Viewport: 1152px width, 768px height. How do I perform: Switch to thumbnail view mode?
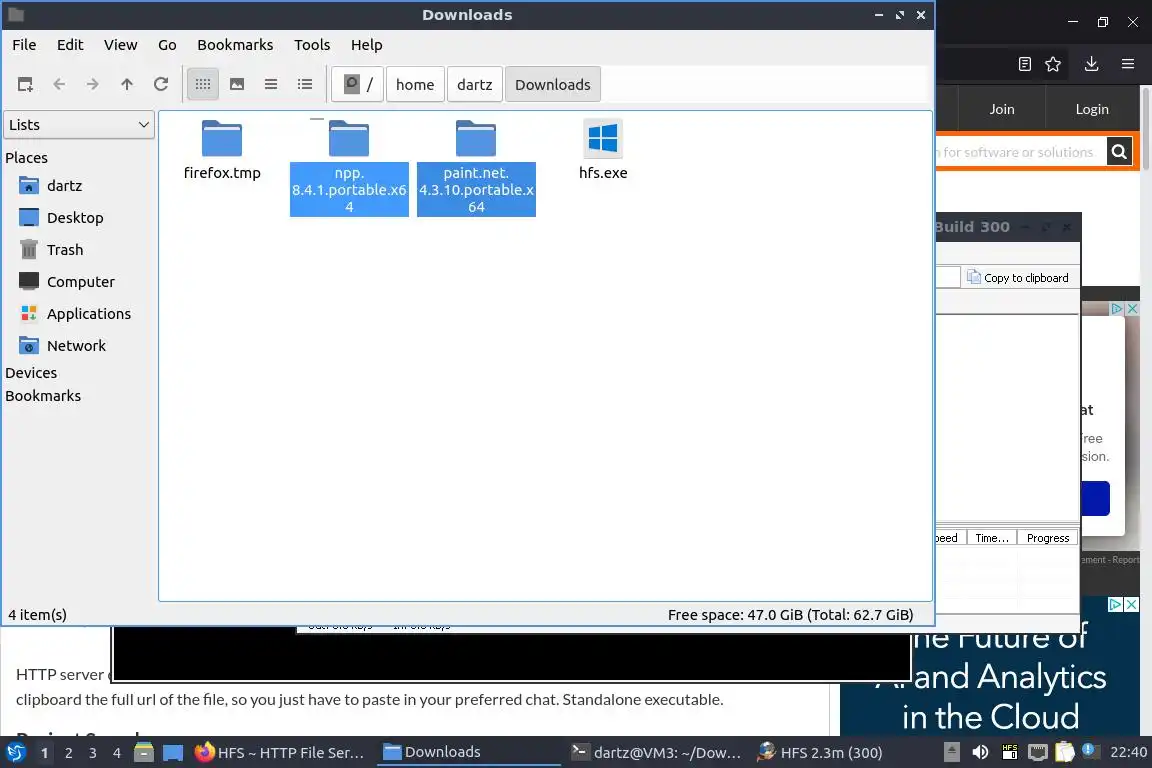click(x=237, y=85)
